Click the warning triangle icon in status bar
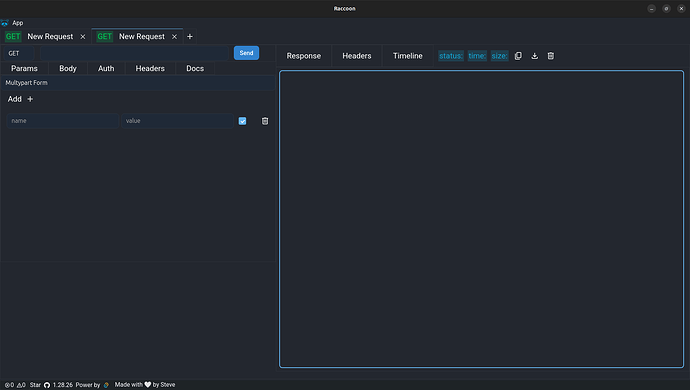This screenshot has width=690, height=390. tap(19, 385)
